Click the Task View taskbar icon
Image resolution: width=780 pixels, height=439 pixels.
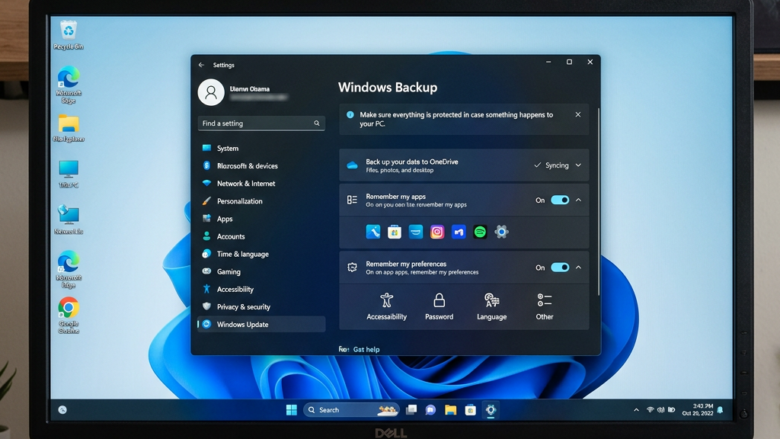pyautogui.click(x=411, y=410)
